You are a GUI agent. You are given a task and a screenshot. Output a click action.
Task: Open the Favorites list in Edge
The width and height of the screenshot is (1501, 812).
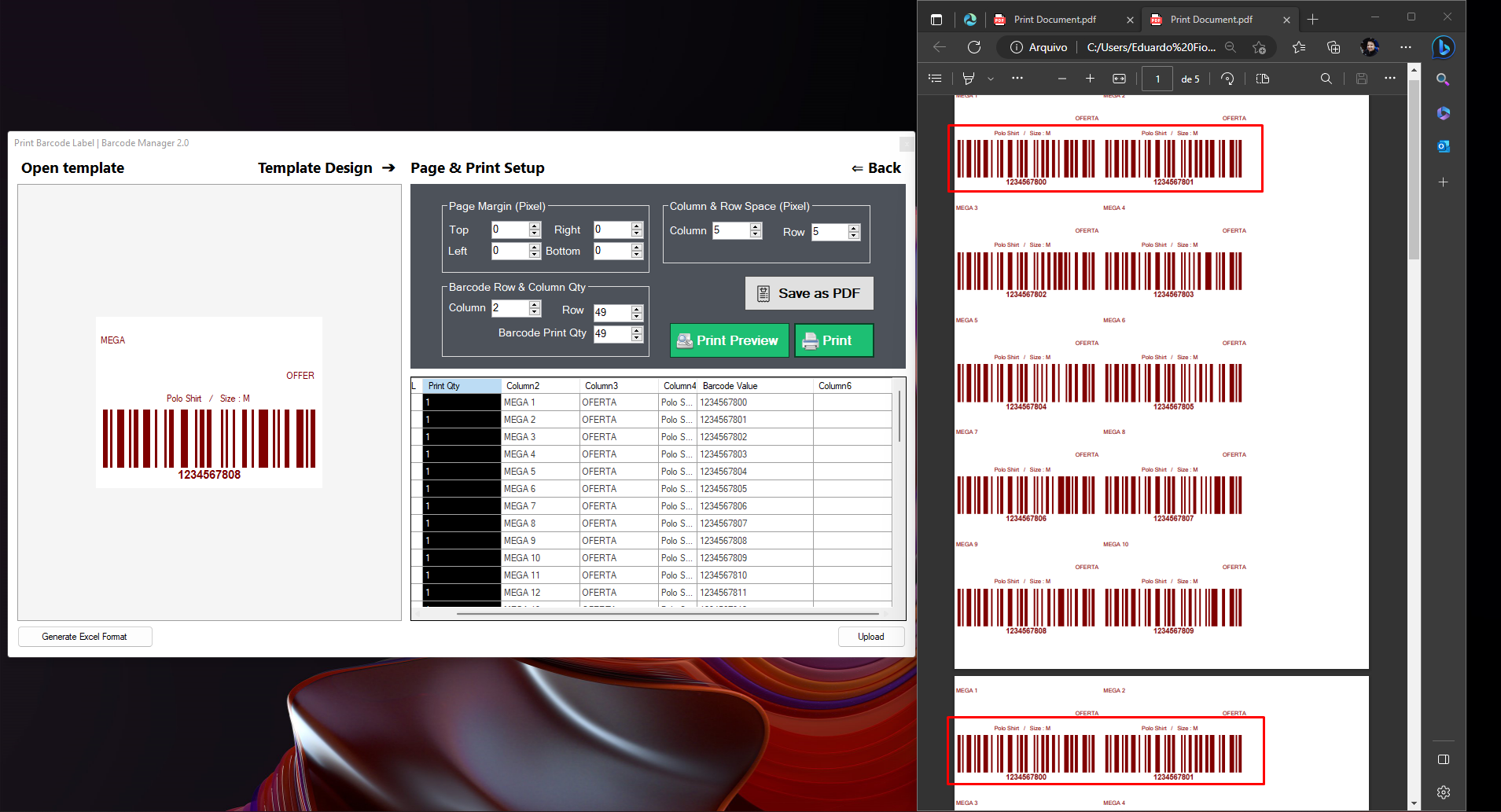tap(1299, 47)
